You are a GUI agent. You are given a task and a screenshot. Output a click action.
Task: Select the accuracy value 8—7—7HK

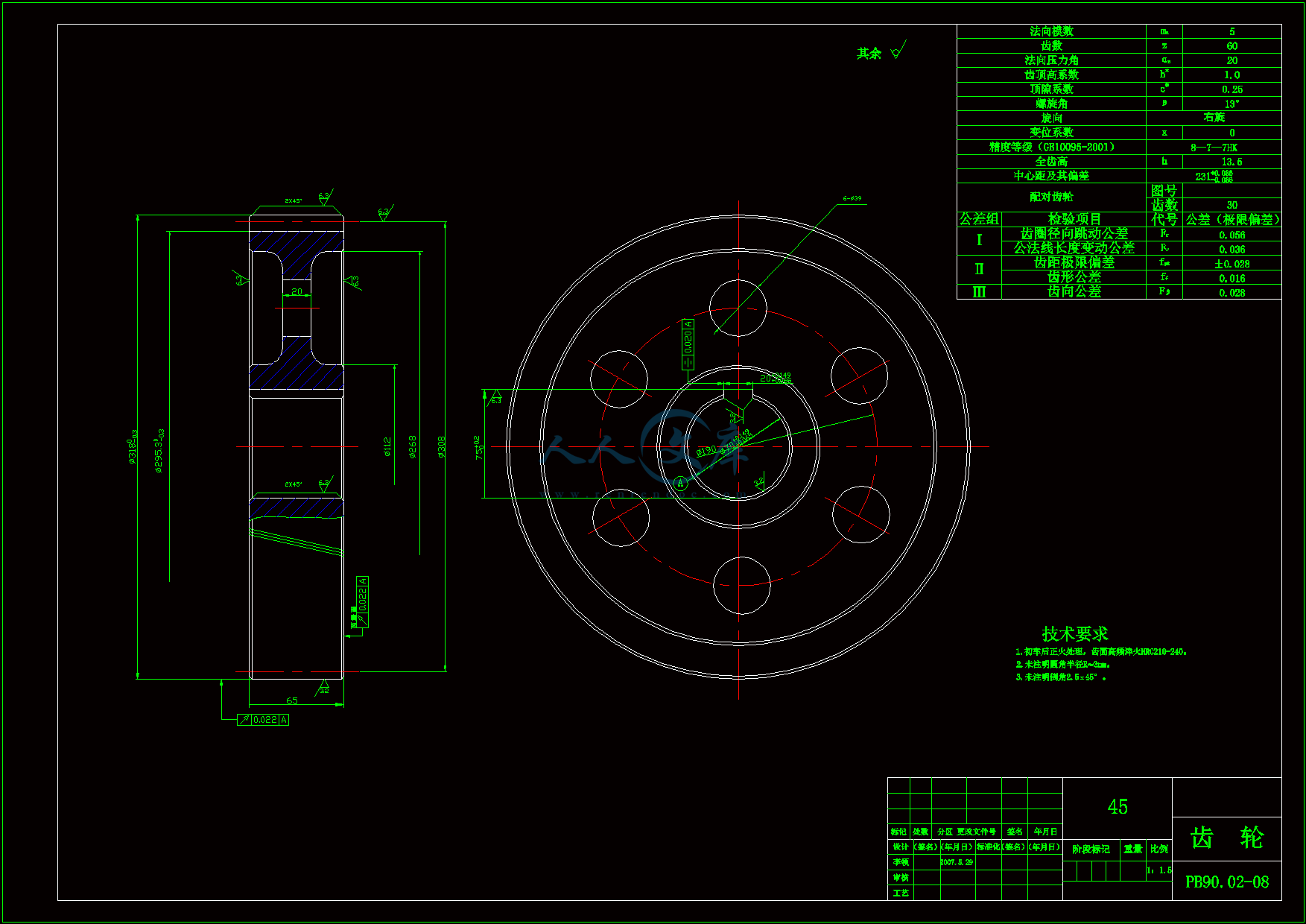click(1214, 148)
